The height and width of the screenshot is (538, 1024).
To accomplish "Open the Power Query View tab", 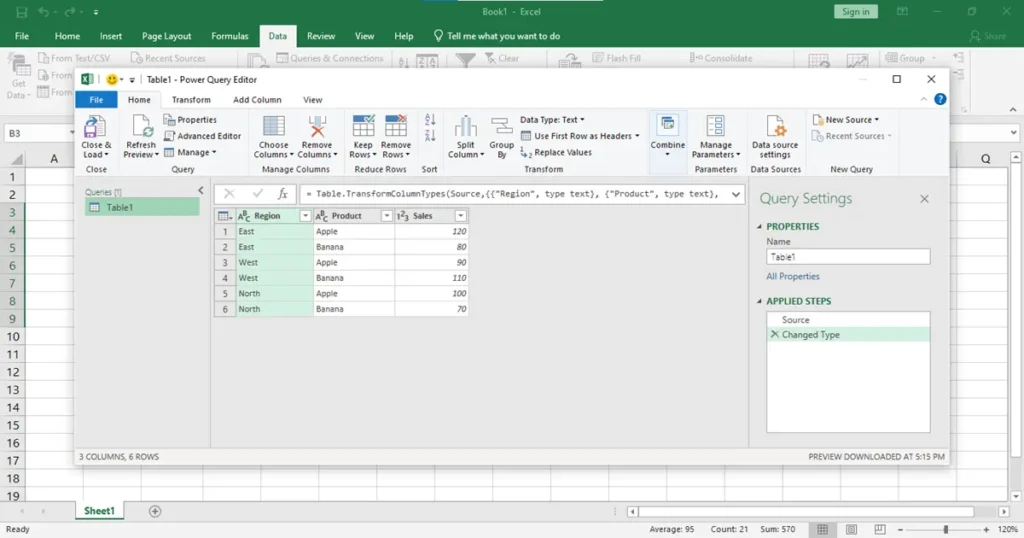I will click(313, 100).
